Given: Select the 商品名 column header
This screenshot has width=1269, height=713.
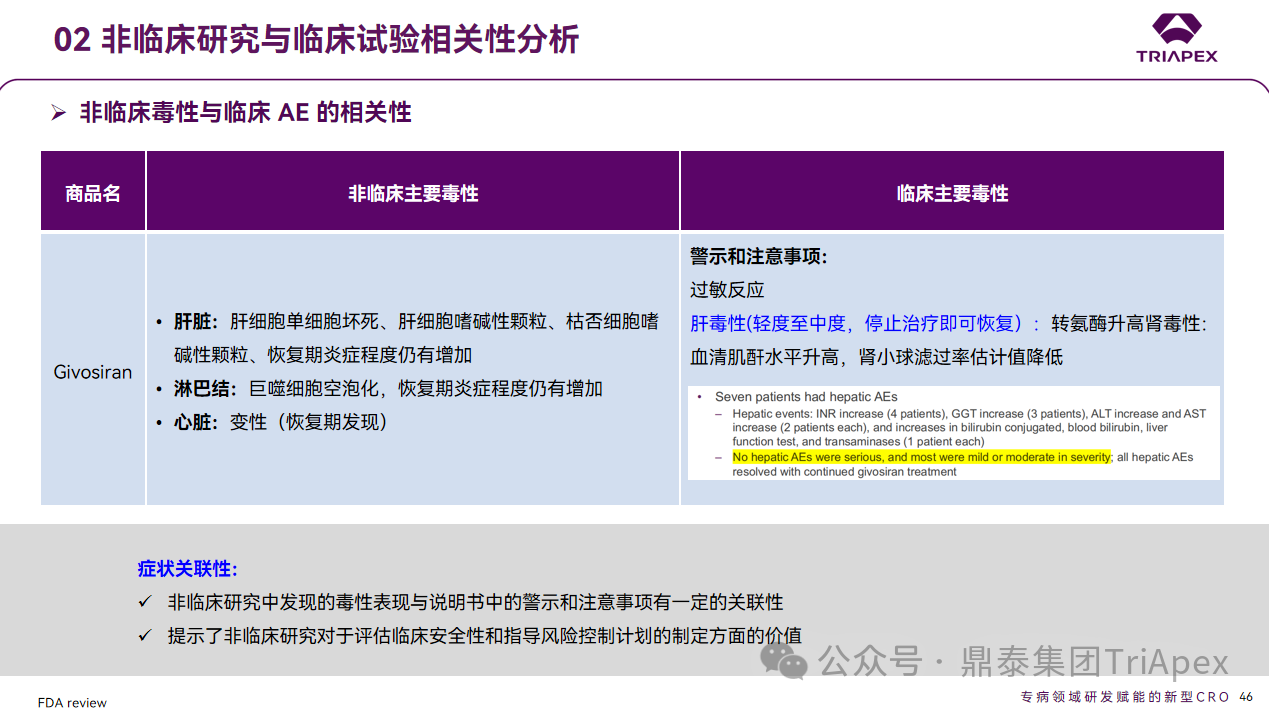Looking at the screenshot, I should click(93, 193).
